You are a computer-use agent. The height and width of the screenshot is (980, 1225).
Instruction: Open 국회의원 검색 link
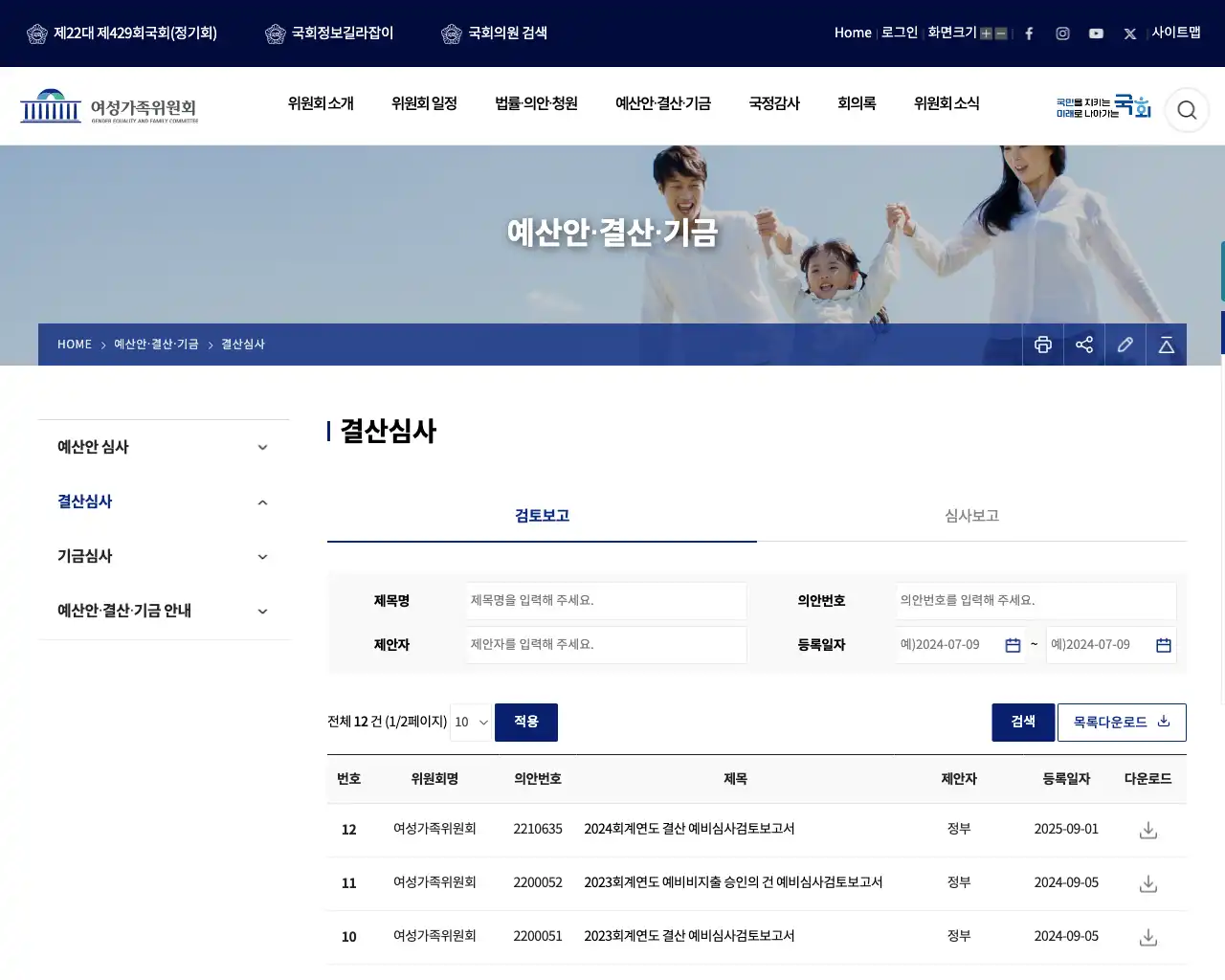(x=495, y=33)
